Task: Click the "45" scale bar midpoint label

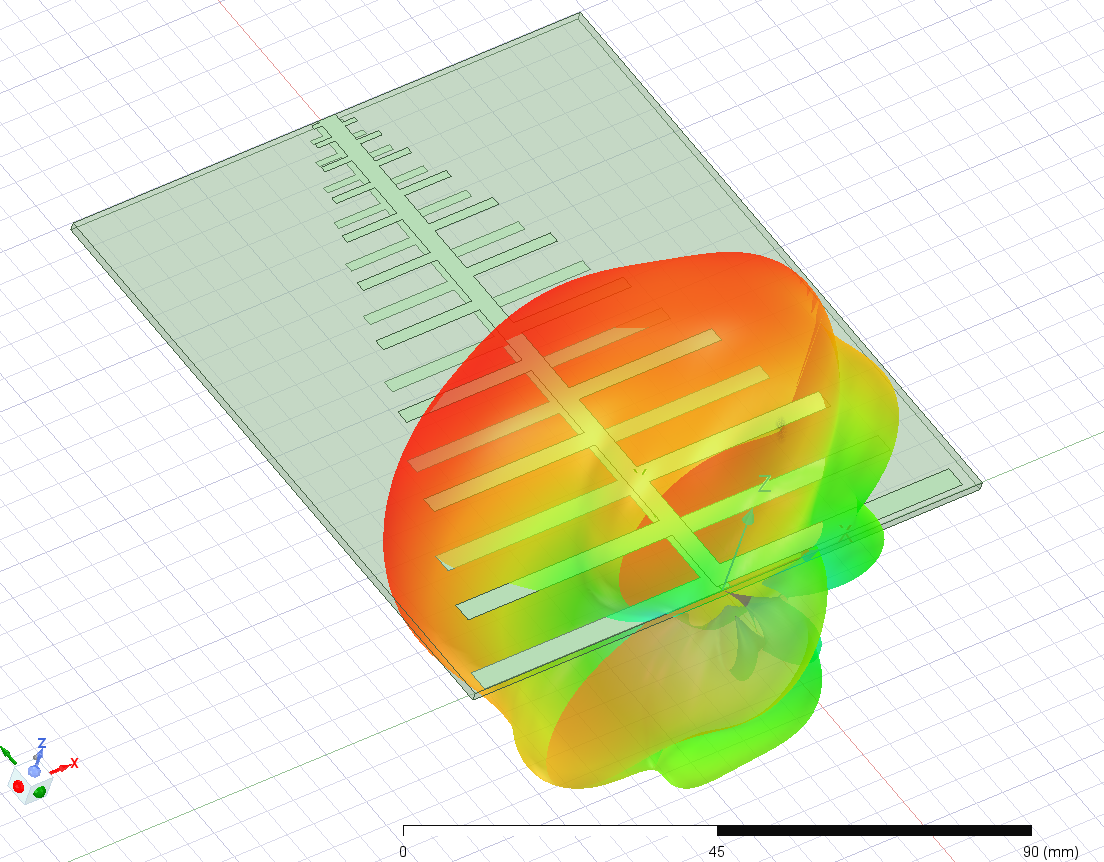Action: click(717, 852)
